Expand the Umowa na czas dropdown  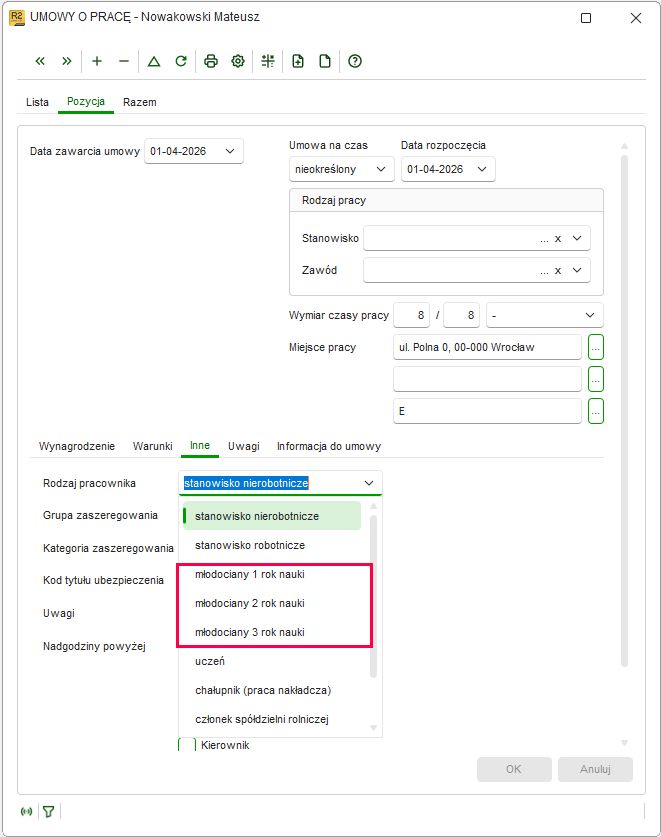tap(381, 169)
